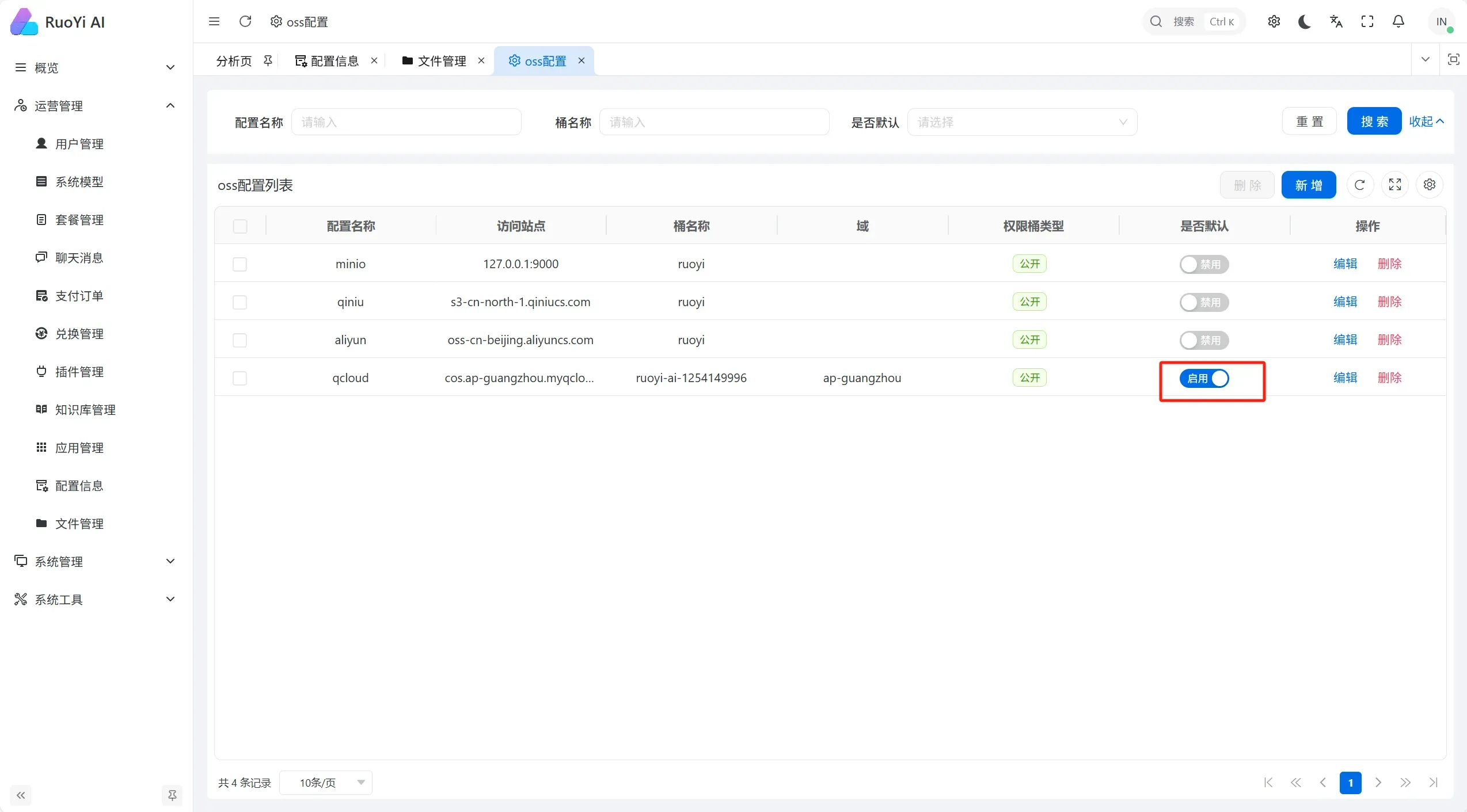This screenshot has width=1467, height=812.
Task: Refresh the oss配置 list table
Action: click(x=1360, y=185)
